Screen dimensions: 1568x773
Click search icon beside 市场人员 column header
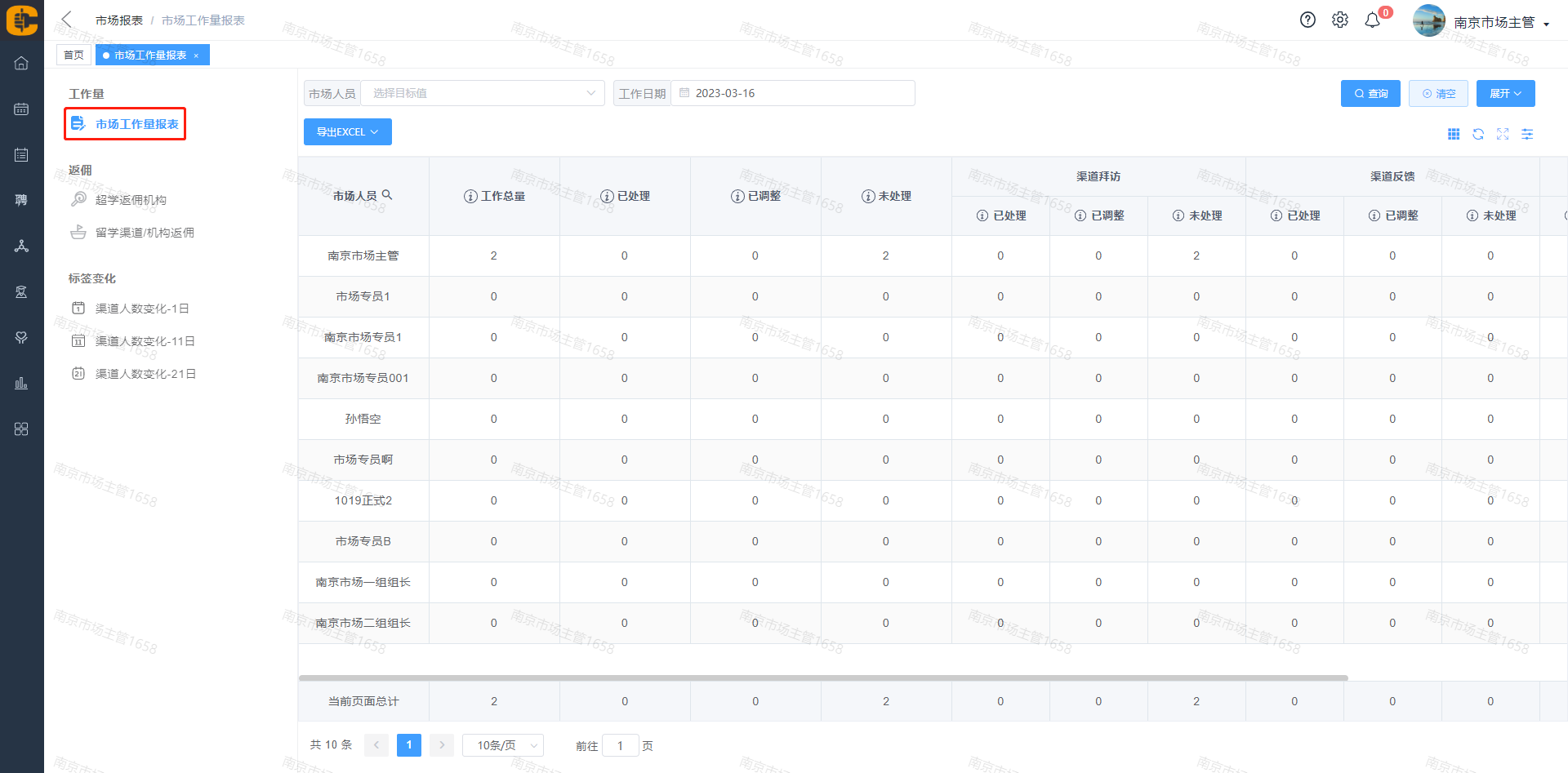tap(388, 195)
